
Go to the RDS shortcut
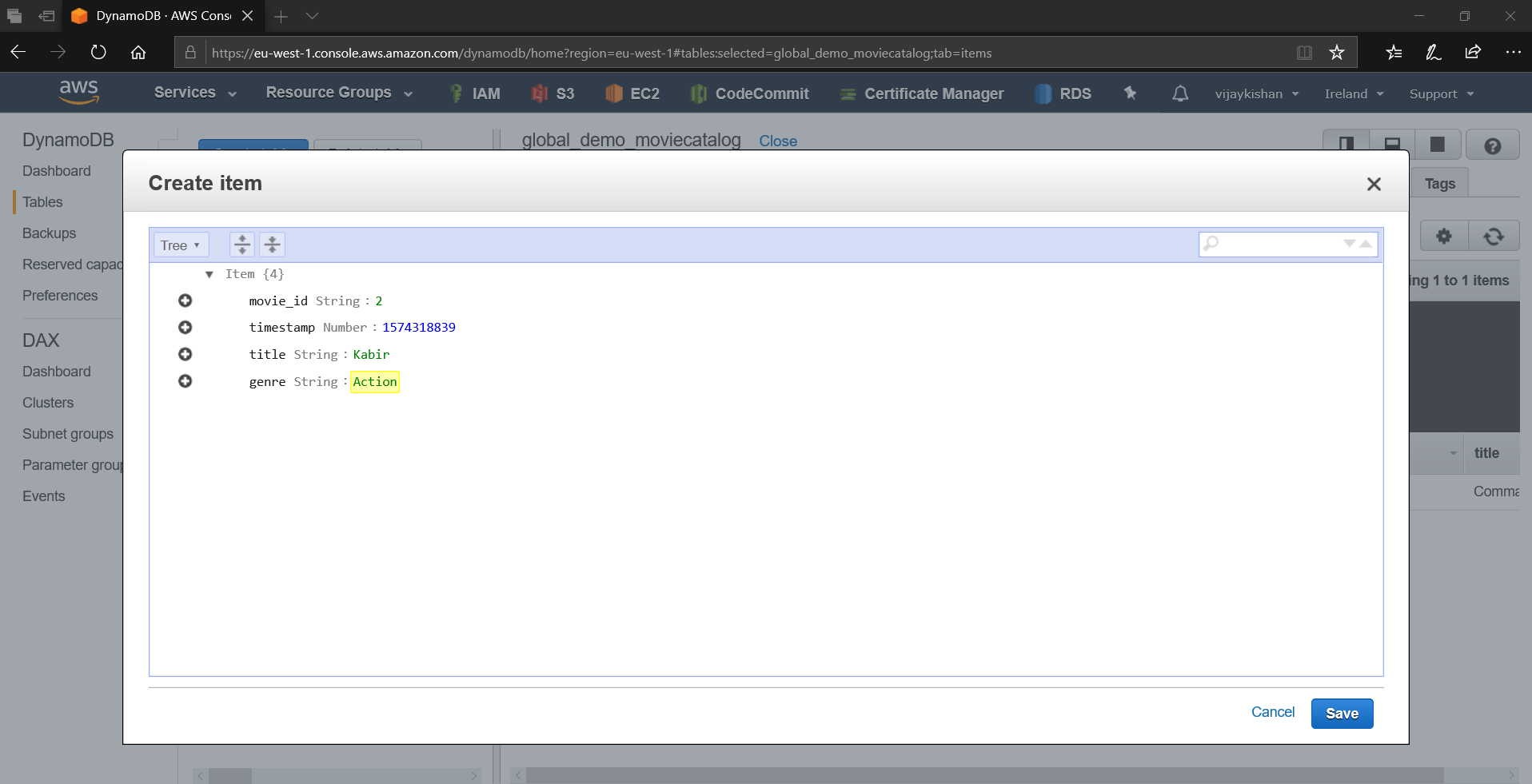(x=1063, y=94)
